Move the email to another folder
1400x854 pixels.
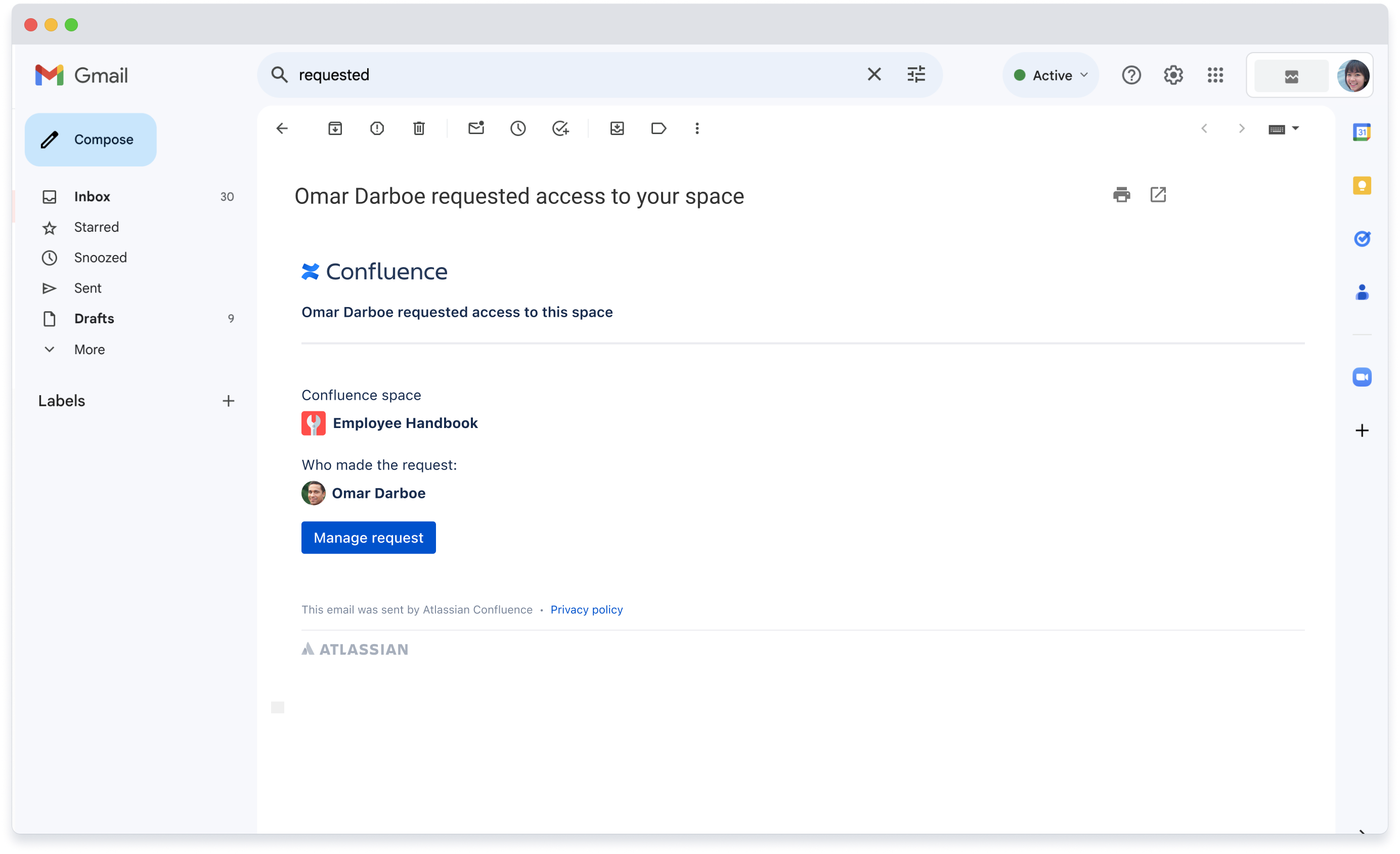(617, 129)
